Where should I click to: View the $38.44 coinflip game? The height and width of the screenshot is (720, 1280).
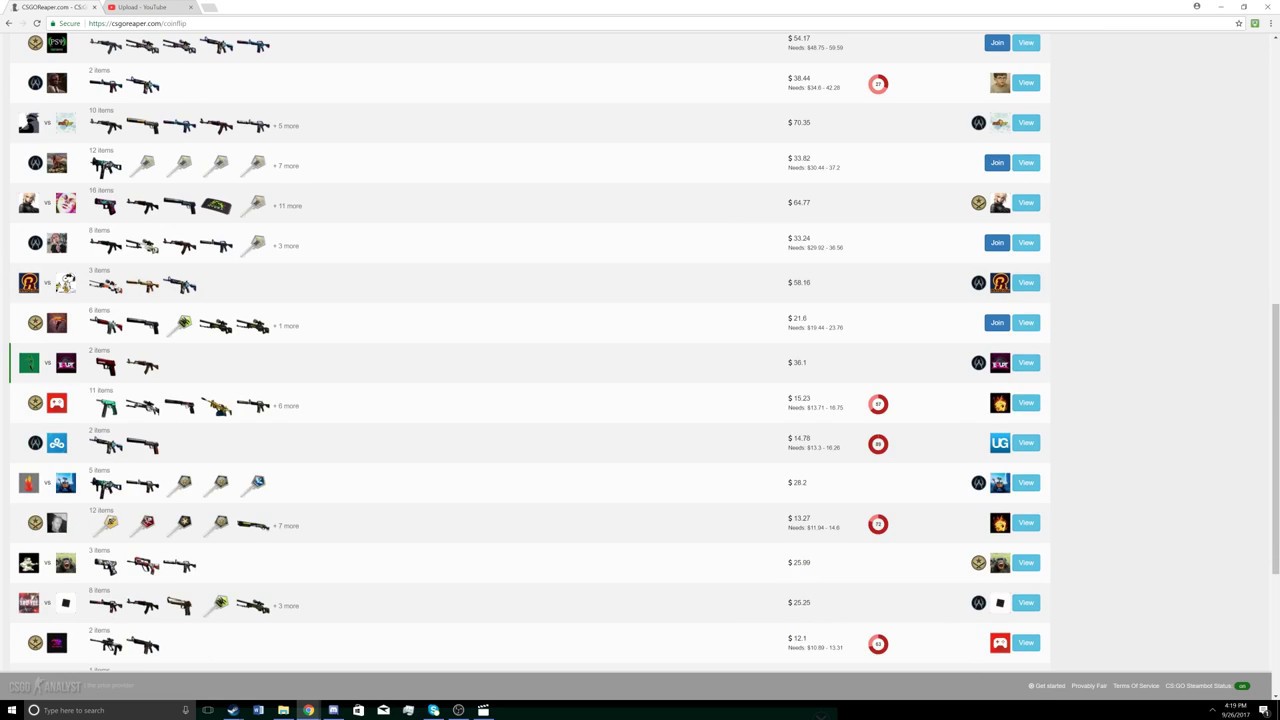click(x=1026, y=83)
